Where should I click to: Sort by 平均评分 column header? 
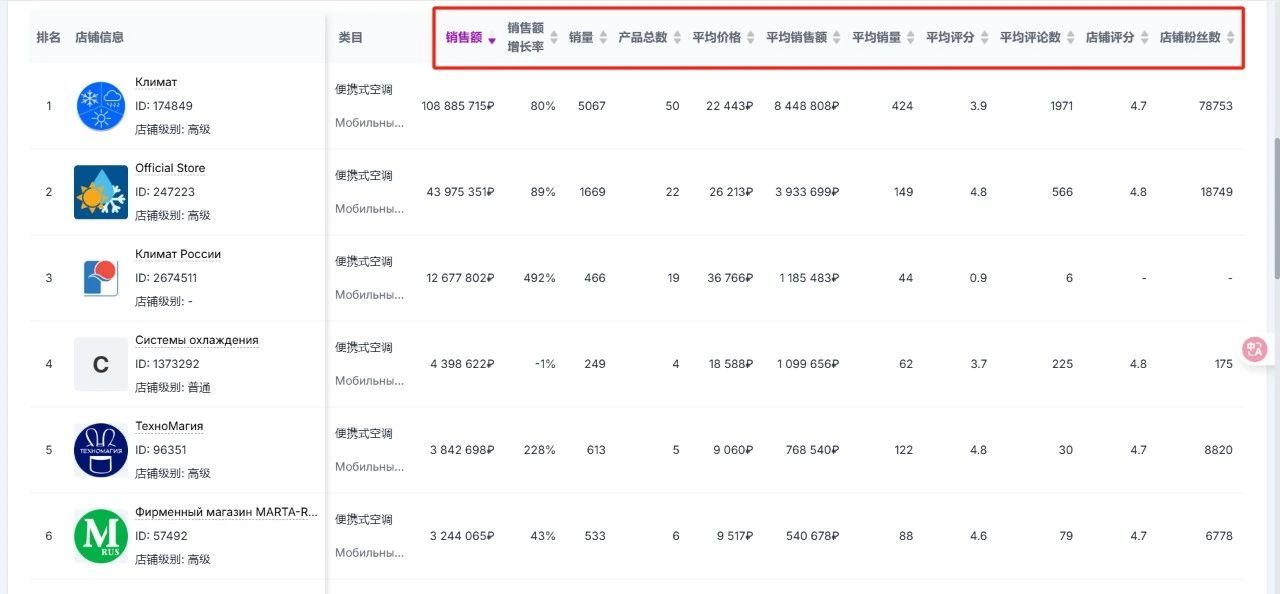957,38
